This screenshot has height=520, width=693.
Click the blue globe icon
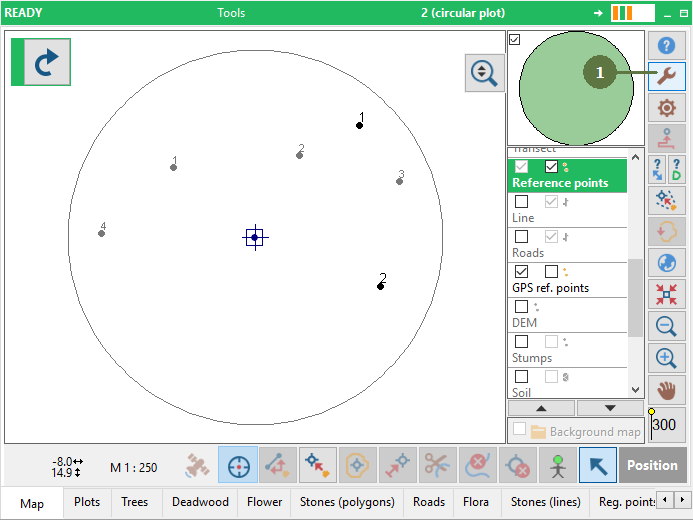(x=667, y=263)
